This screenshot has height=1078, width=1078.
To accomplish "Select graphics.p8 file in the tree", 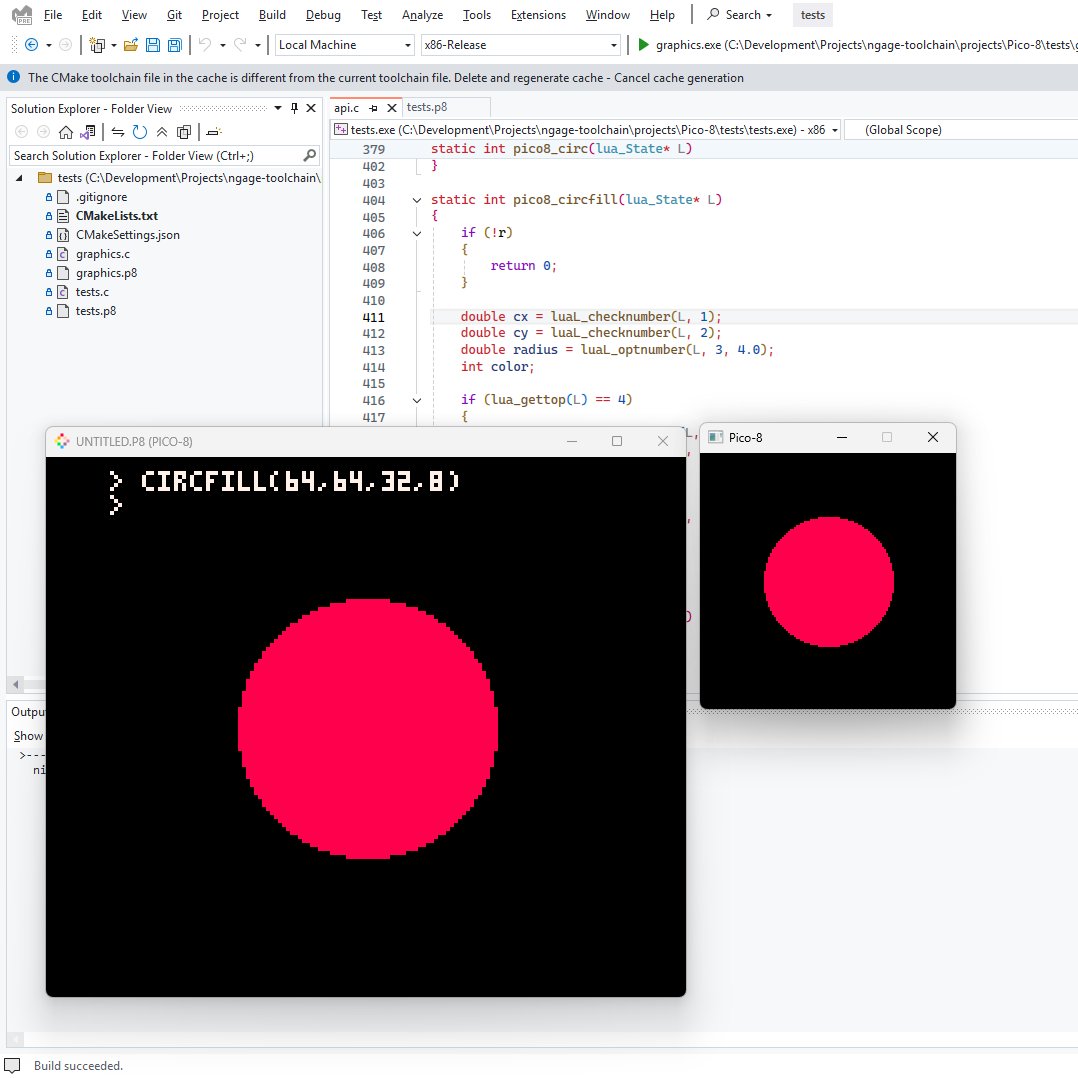I will tap(107, 273).
